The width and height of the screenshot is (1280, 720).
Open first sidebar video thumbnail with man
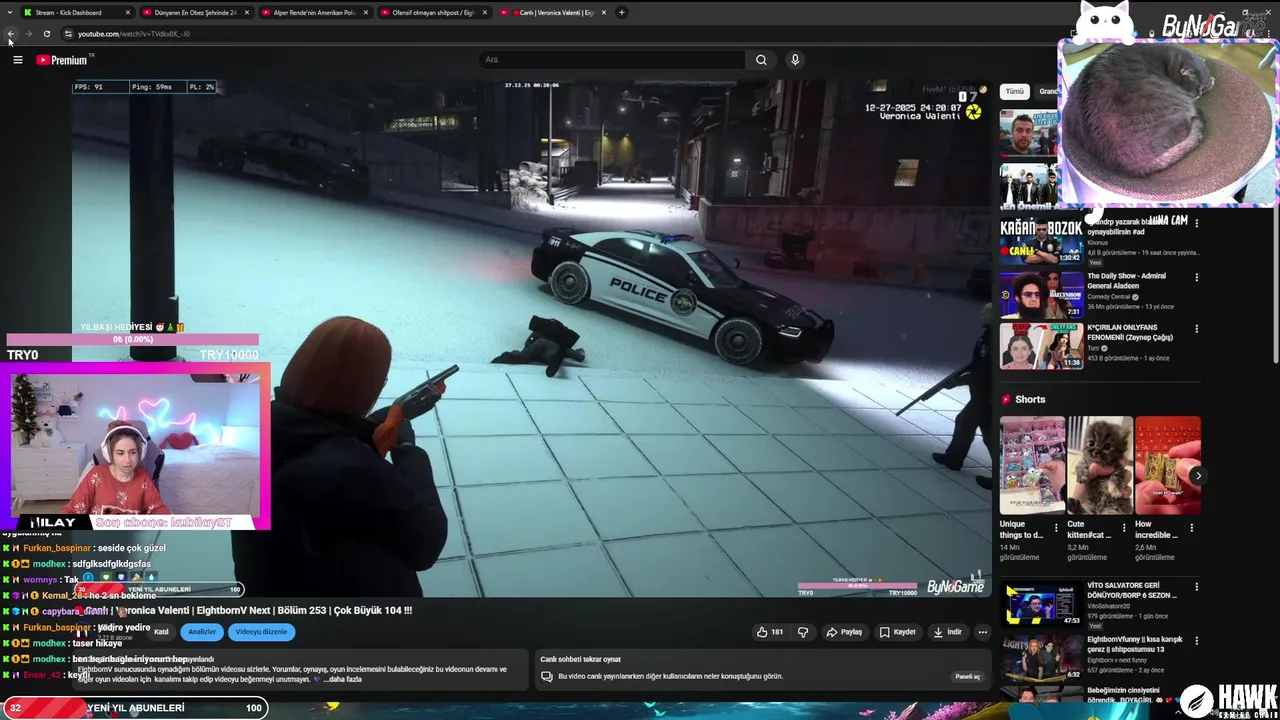pos(1029,133)
